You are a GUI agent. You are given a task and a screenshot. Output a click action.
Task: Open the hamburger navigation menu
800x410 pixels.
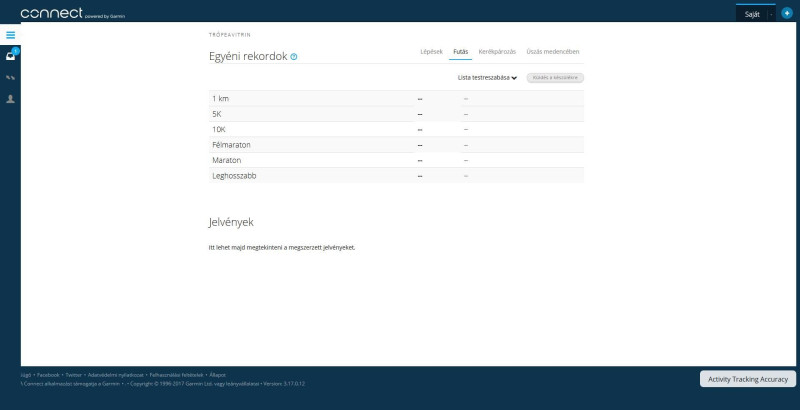pos(10,35)
